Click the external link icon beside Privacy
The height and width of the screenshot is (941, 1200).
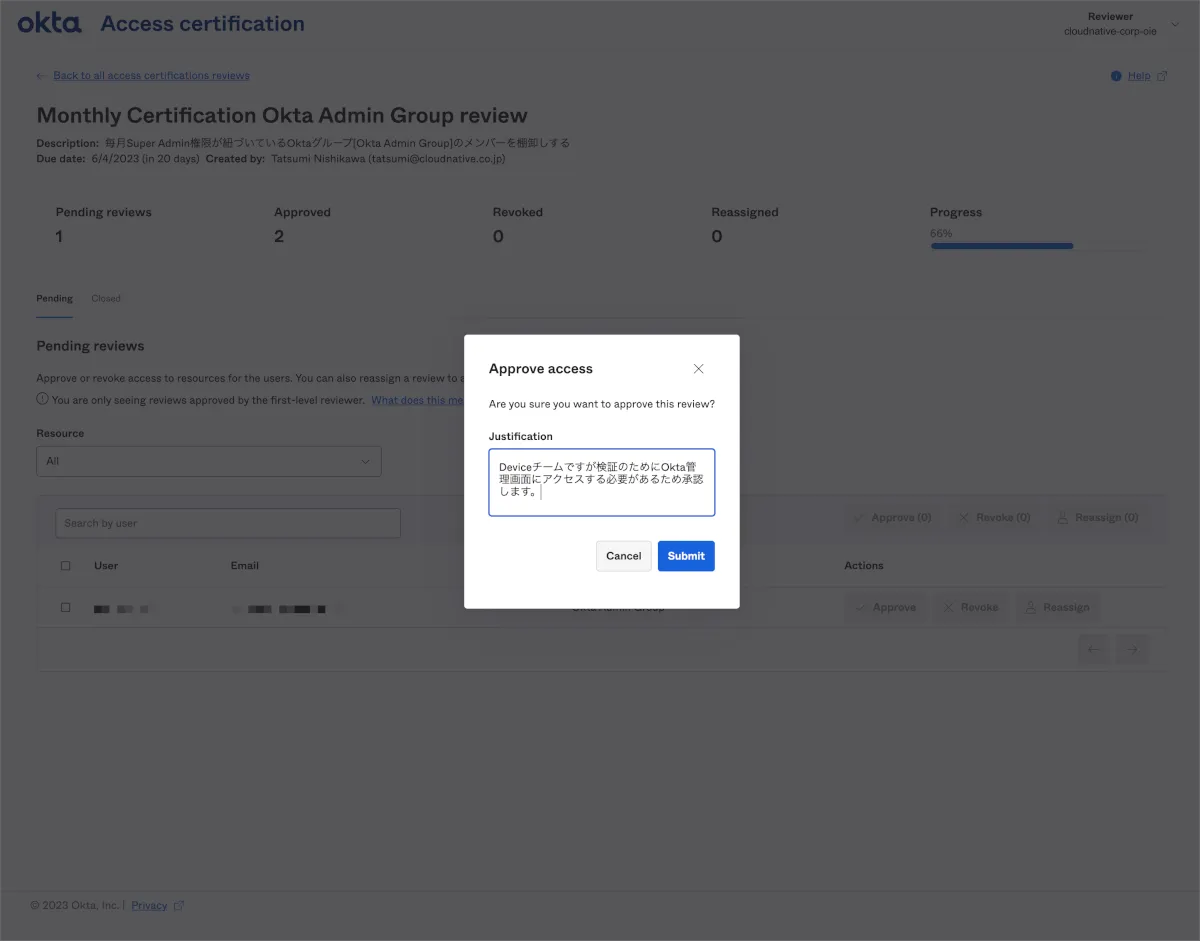tap(179, 906)
